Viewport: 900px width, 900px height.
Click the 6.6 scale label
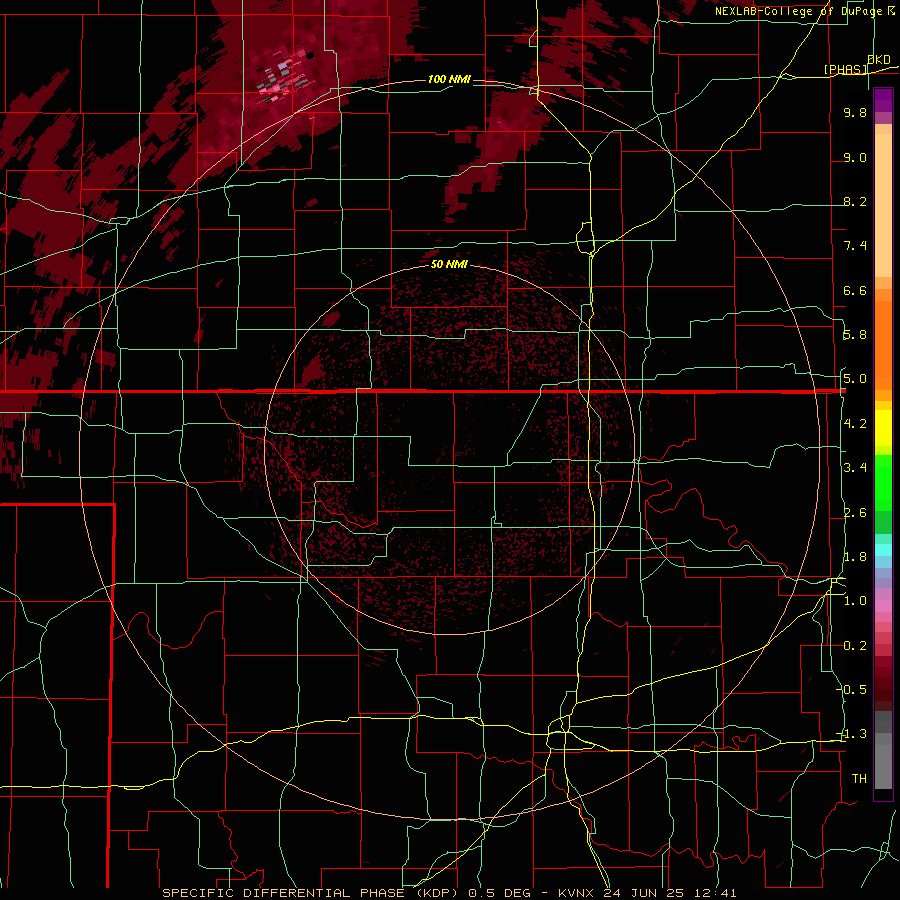tap(855, 290)
